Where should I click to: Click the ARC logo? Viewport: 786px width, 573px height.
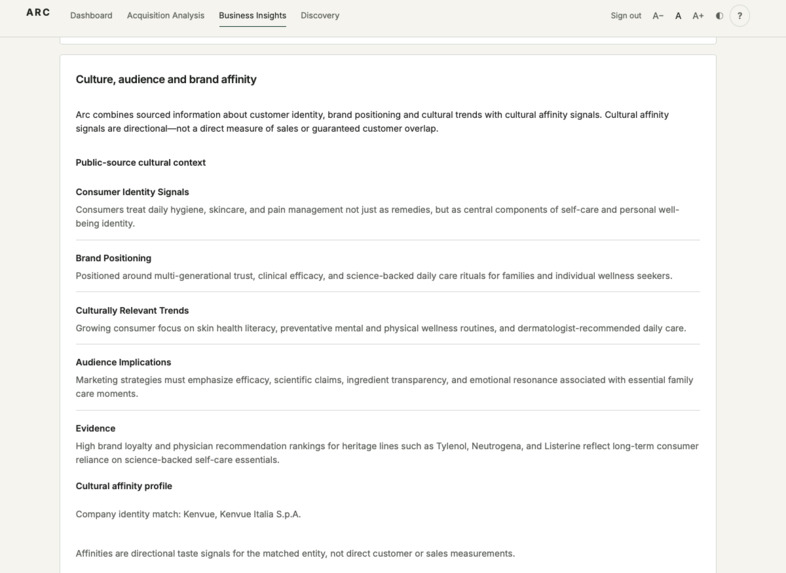pos(38,13)
